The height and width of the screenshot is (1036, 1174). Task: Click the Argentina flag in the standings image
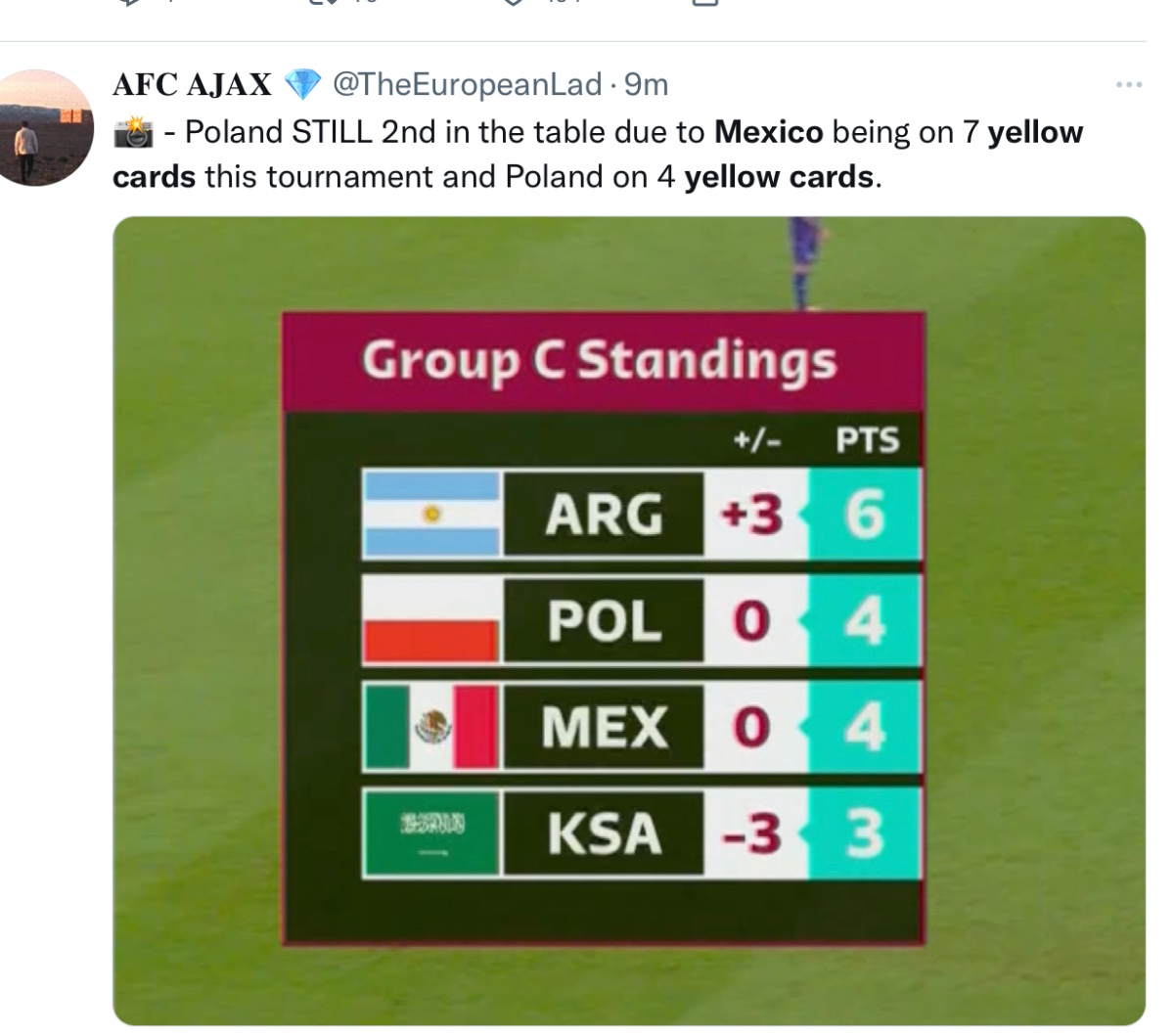[431, 515]
